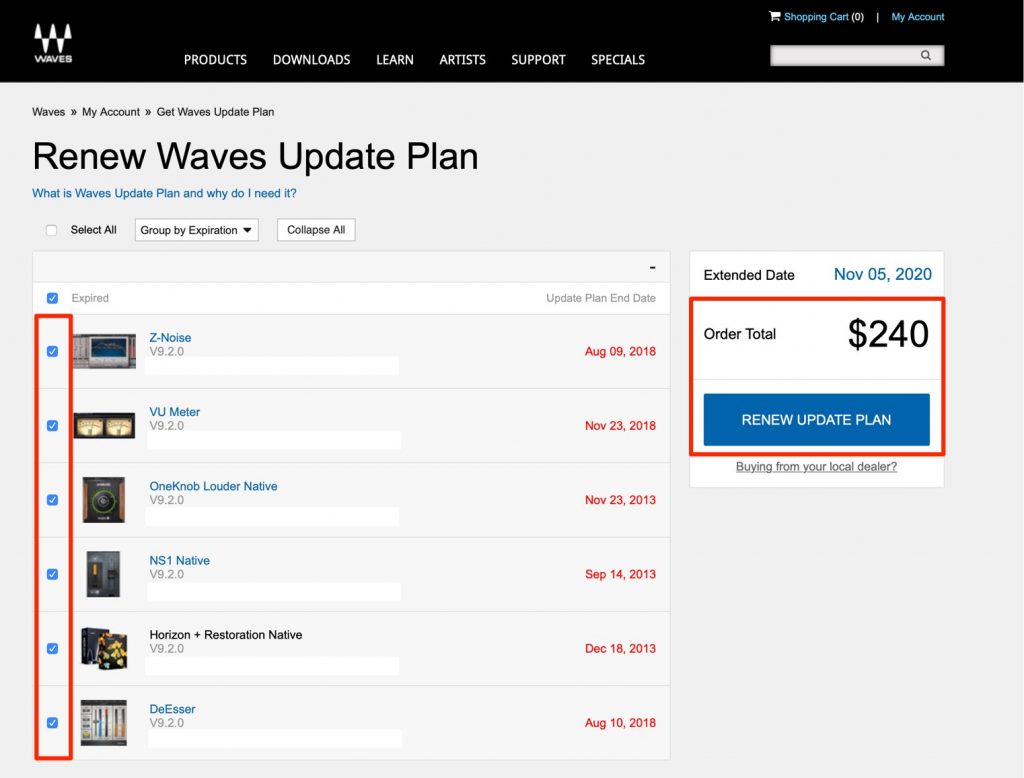
Task: Open the Z-Noise plugin thumbnail
Action: (104, 352)
